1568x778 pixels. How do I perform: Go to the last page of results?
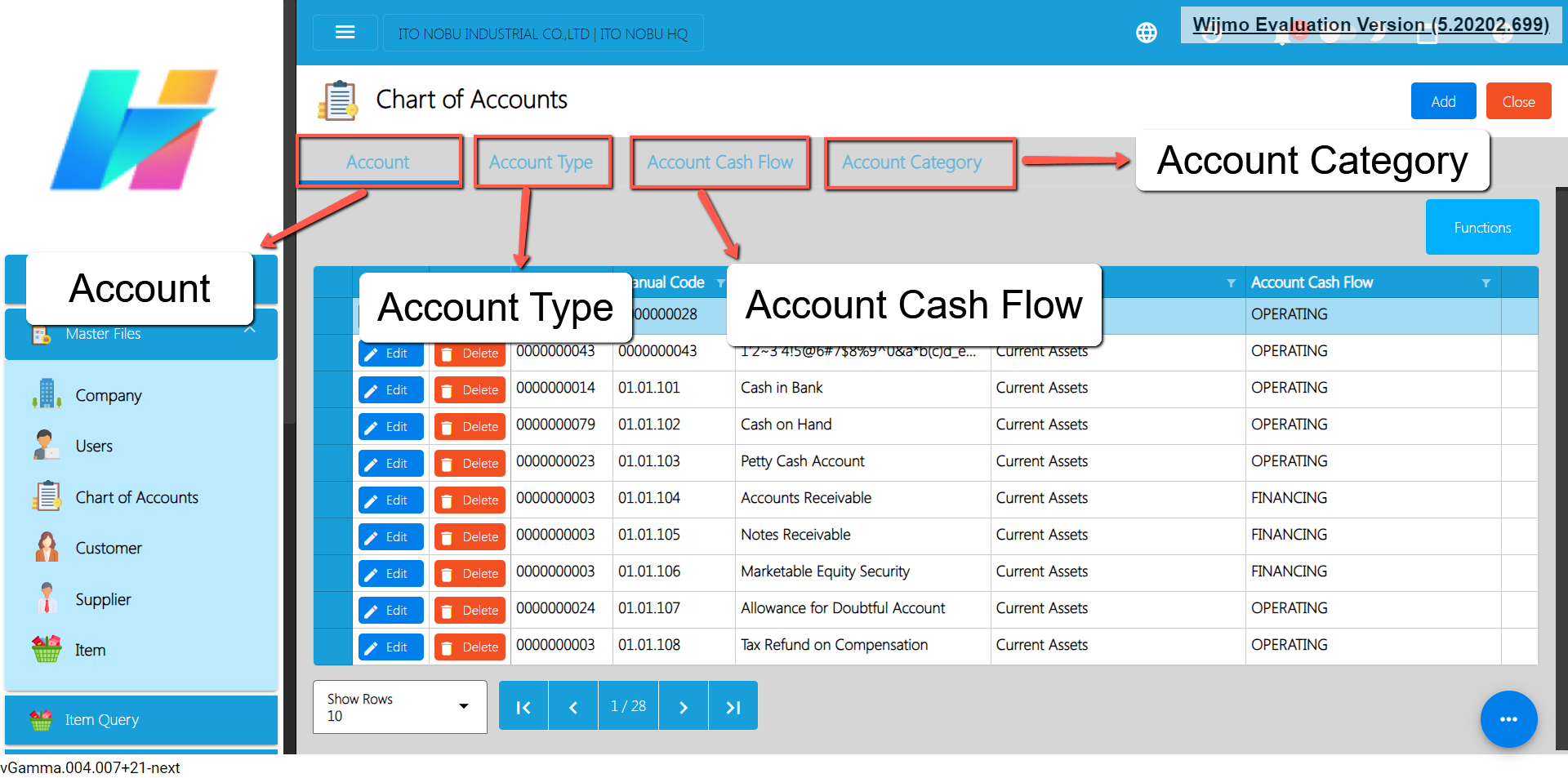coord(733,707)
